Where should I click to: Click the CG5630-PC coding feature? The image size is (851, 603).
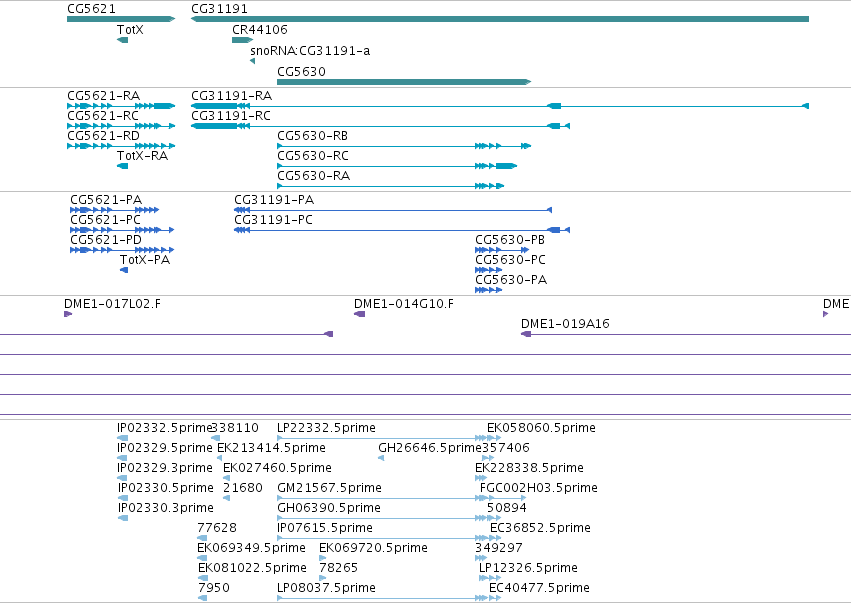coord(488,270)
